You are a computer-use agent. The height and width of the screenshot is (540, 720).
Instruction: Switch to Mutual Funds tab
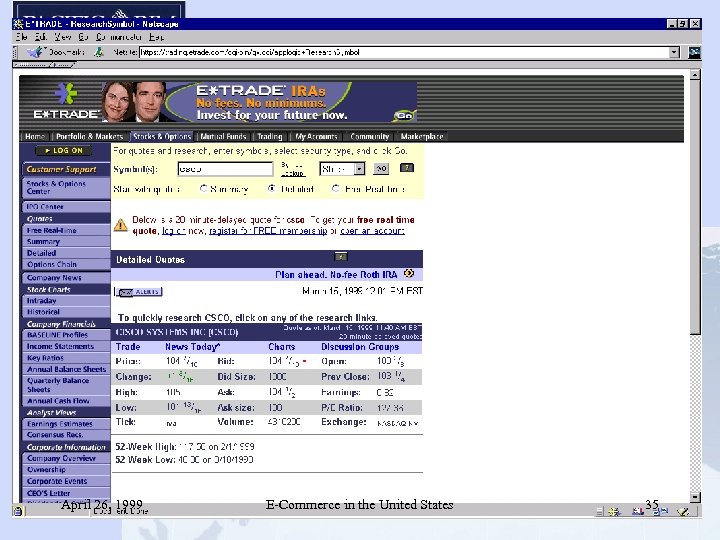pyautogui.click(x=224, y=136)
